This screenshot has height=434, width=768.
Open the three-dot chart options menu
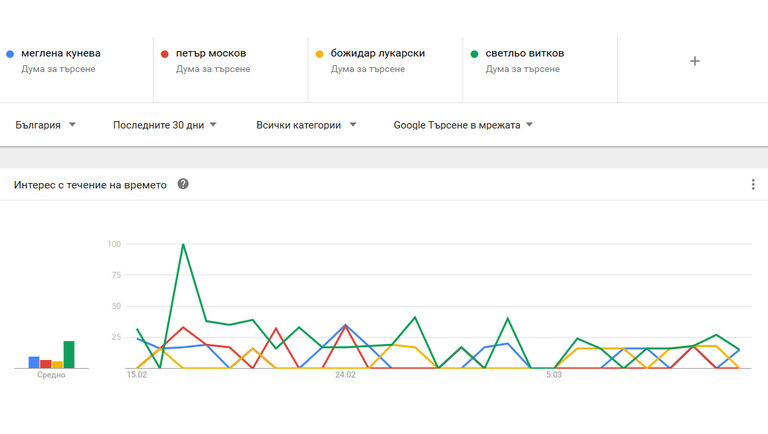click(x=753, y=184)
